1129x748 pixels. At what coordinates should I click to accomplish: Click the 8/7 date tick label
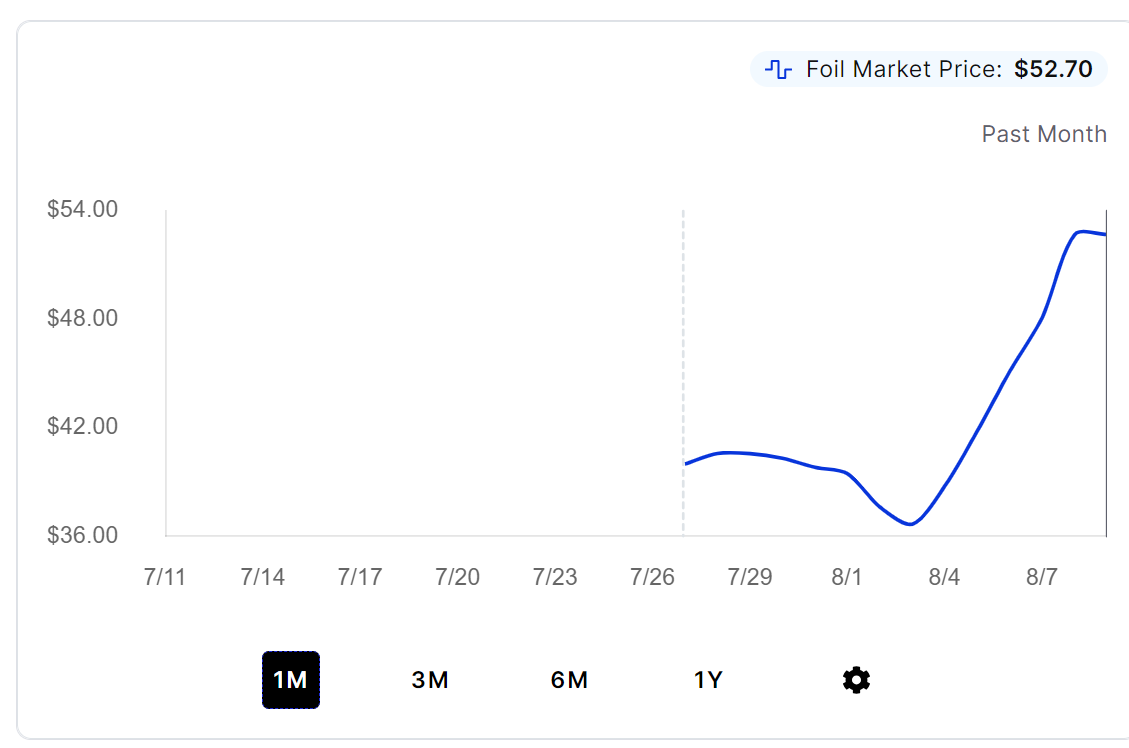point(1042,577)
